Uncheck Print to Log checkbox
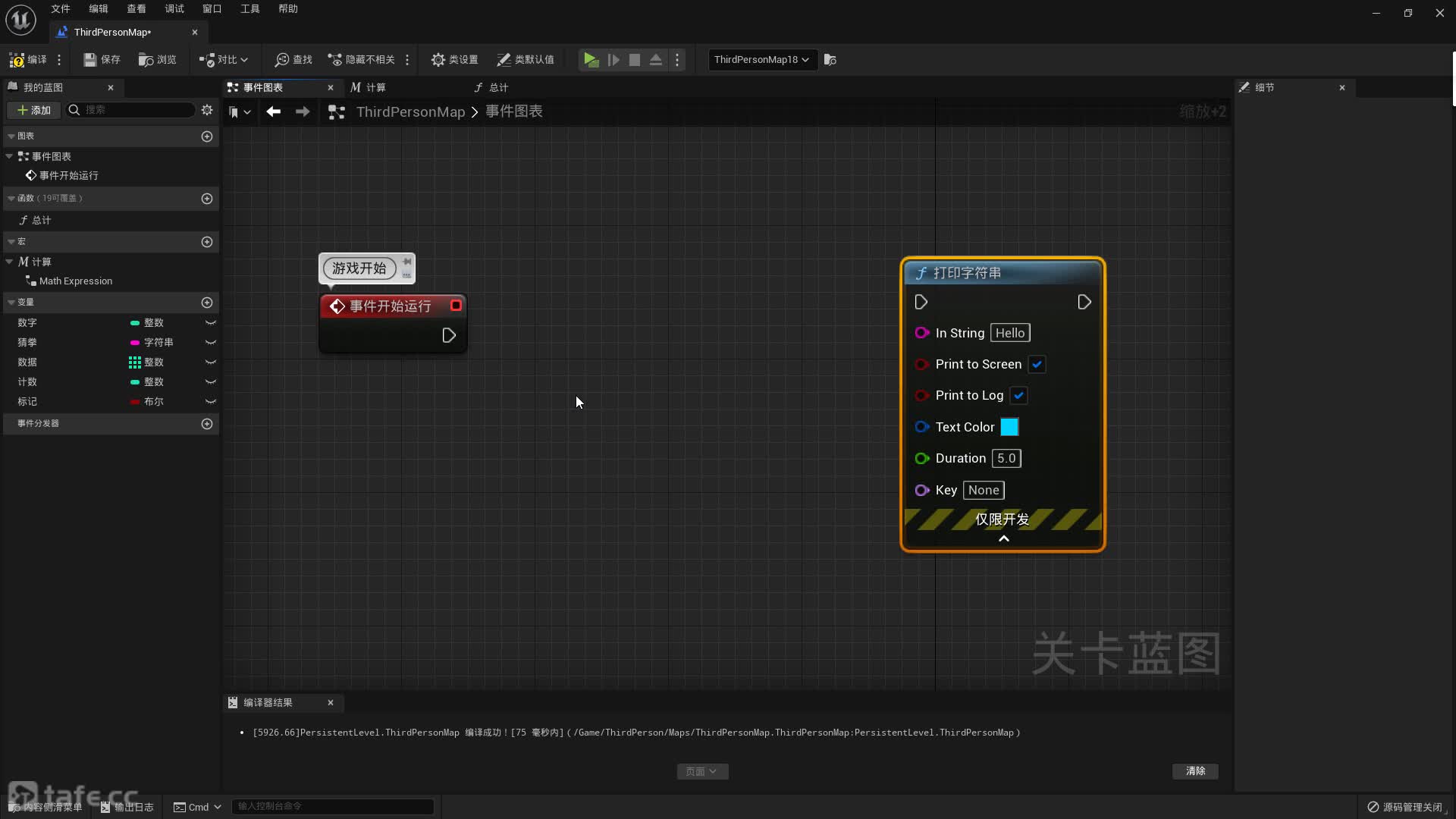This screenshot has height=819, width=1456. 1018,395
